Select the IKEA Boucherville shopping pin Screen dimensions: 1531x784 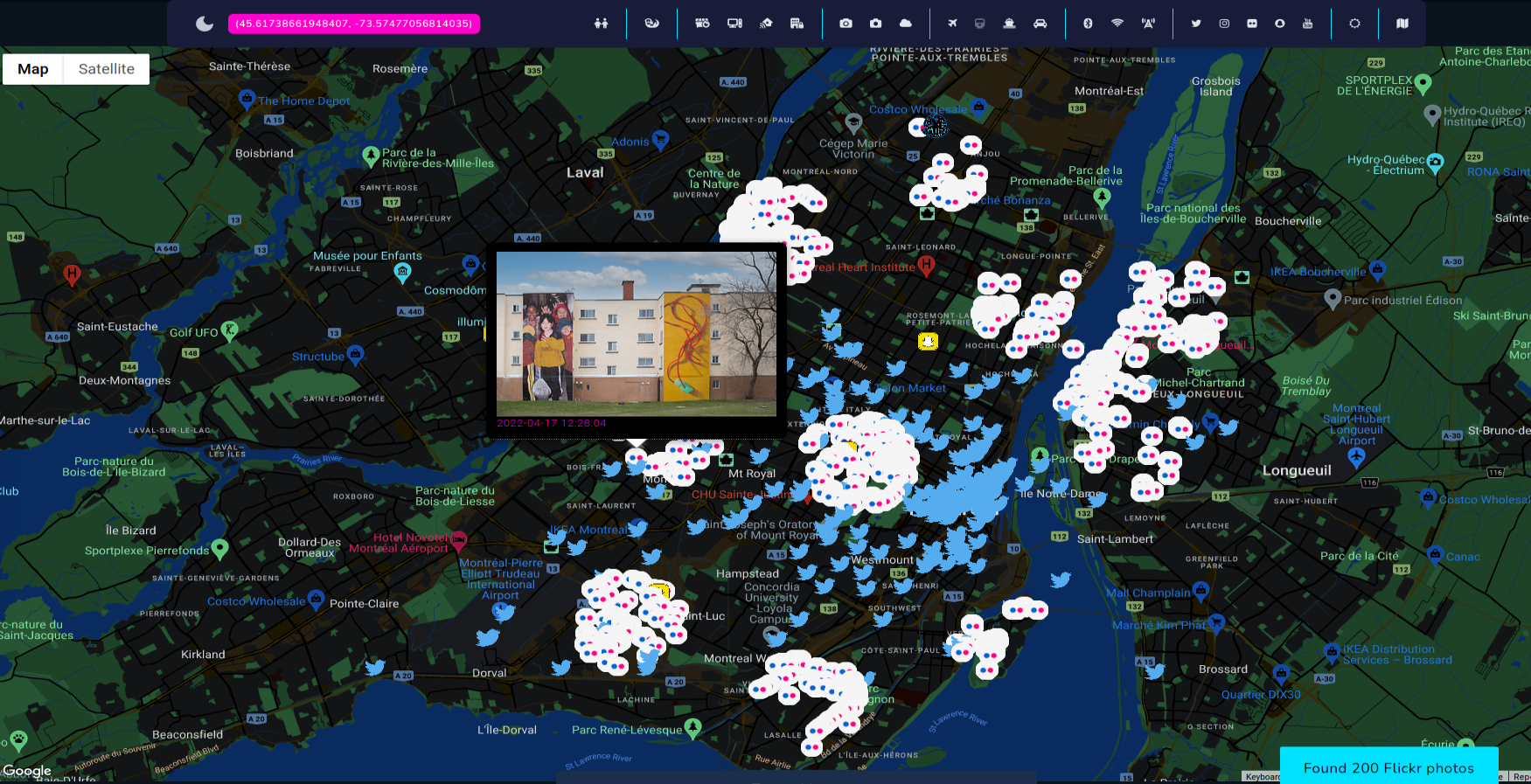pyautogui.click(x=1377, y=270)
